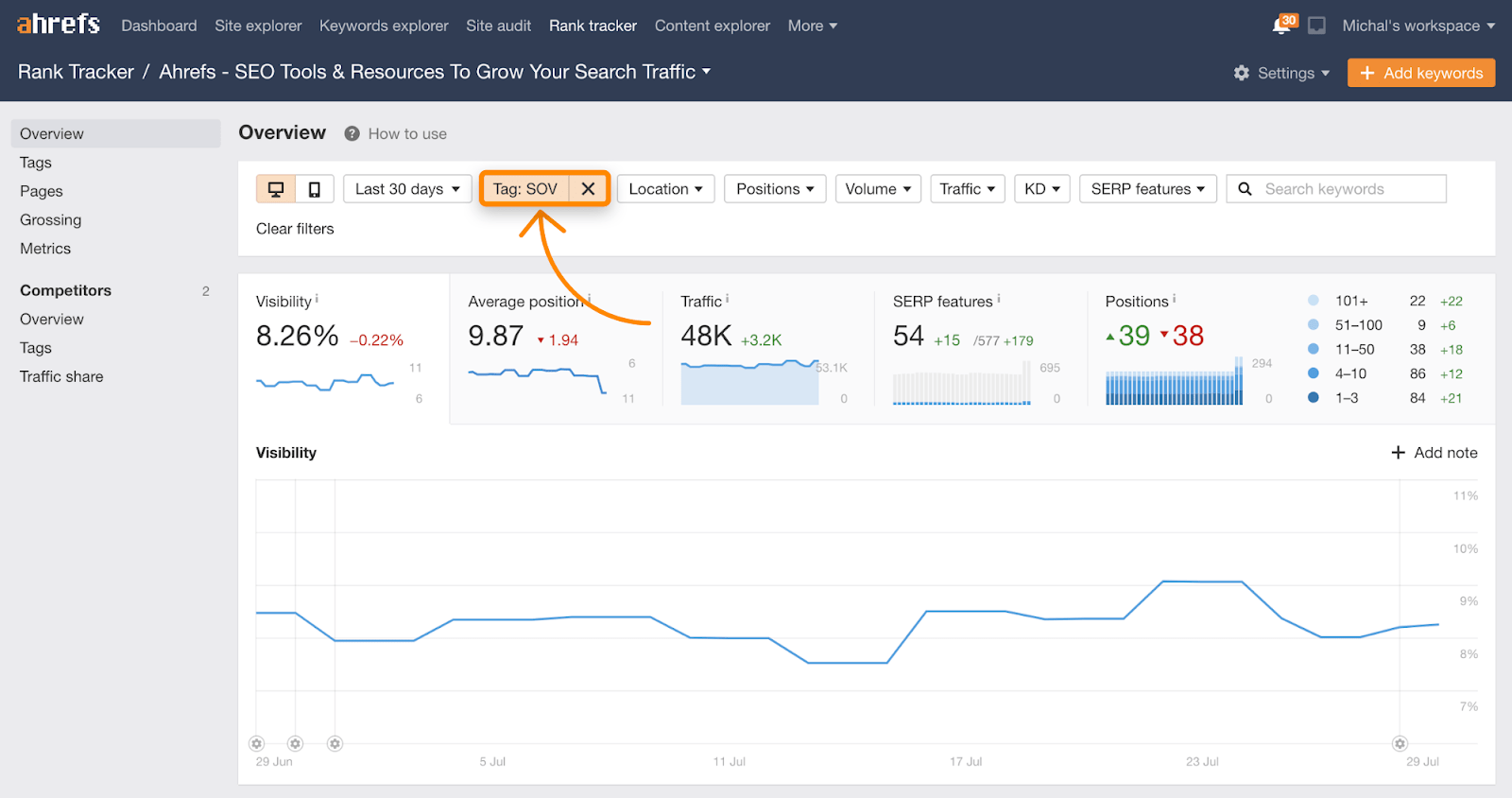Click the chat messages icon in header

(1316, 26)
